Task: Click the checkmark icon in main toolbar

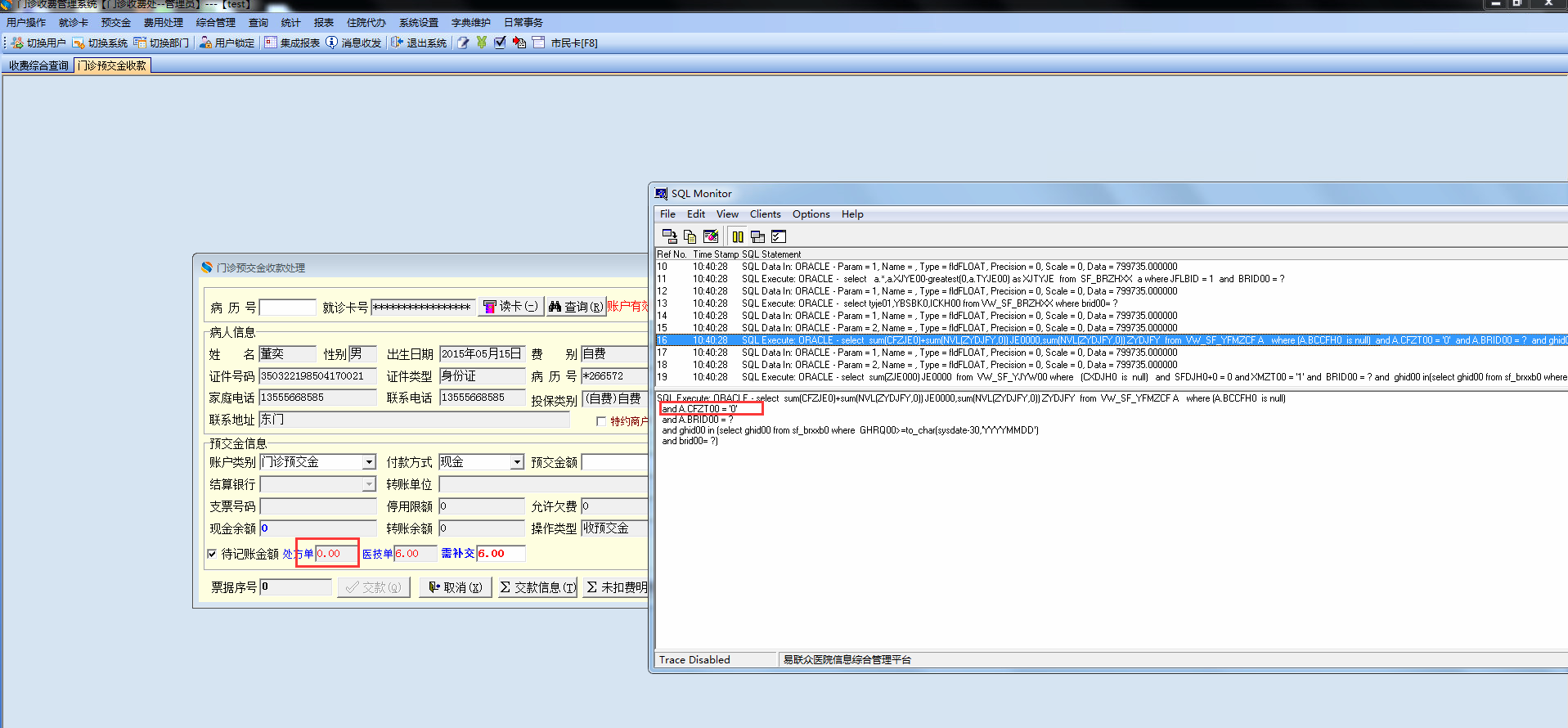Action: [x=500, y=43]
